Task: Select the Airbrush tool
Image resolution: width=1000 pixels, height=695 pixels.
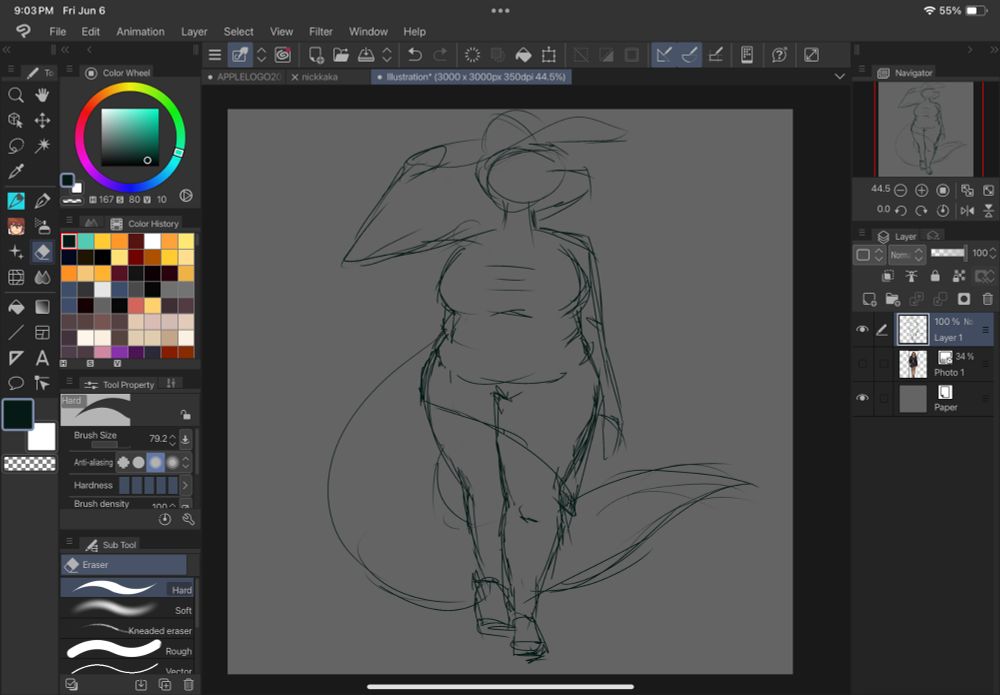Action: point(42,226)
